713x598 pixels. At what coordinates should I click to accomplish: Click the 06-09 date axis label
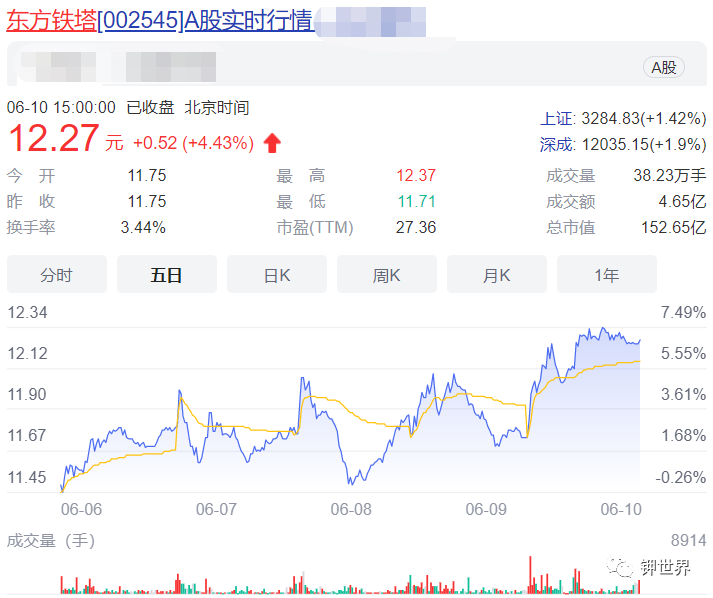click(486, 509)
